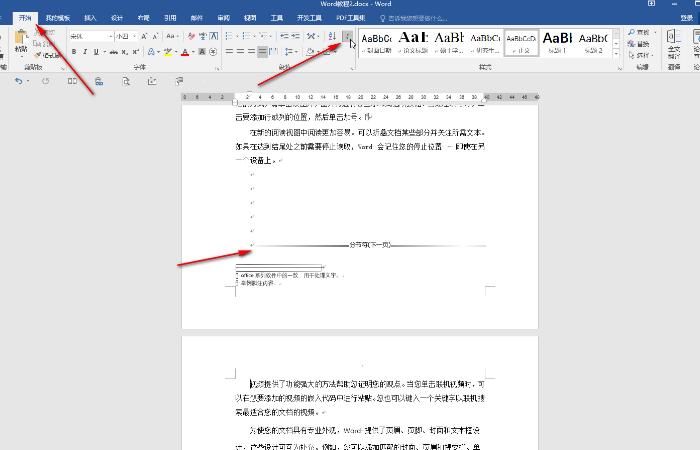Image resolution: width=700 pixels, height=450 pixels.
Task: Click Print Preview icon in quick access toolbar
Action: (x=126, y=81)
